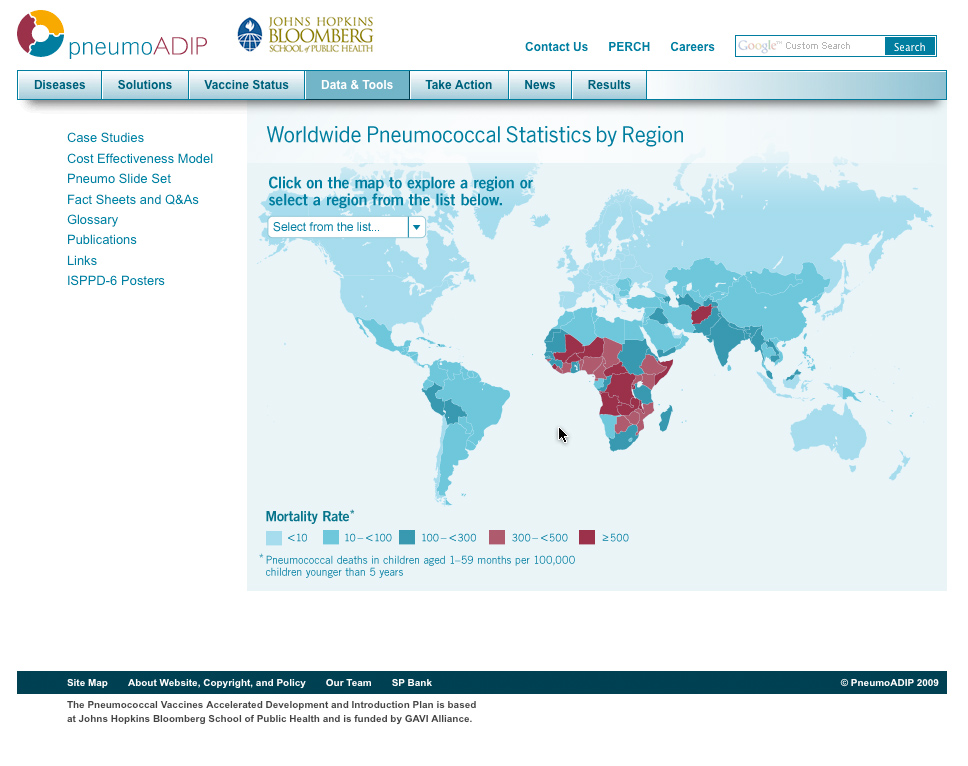
Task: Open the Diseases navigation tab
Action: [x=60, y=85]
